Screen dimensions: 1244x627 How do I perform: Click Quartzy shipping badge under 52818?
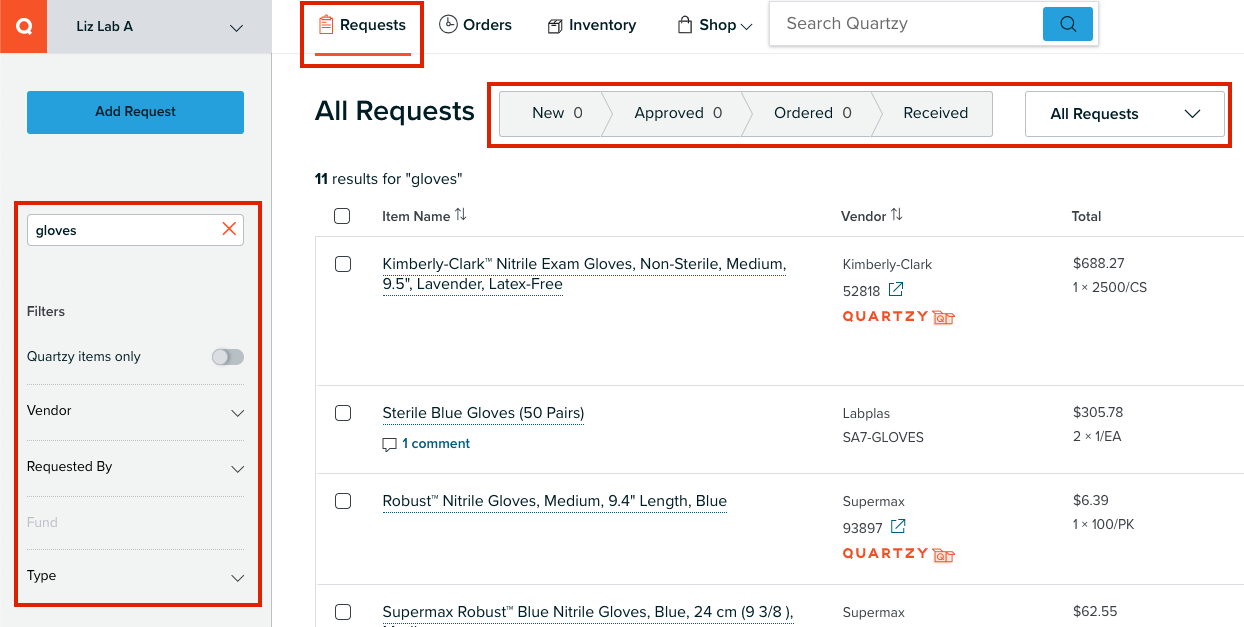pyautogui.click(x=898, y=317)
